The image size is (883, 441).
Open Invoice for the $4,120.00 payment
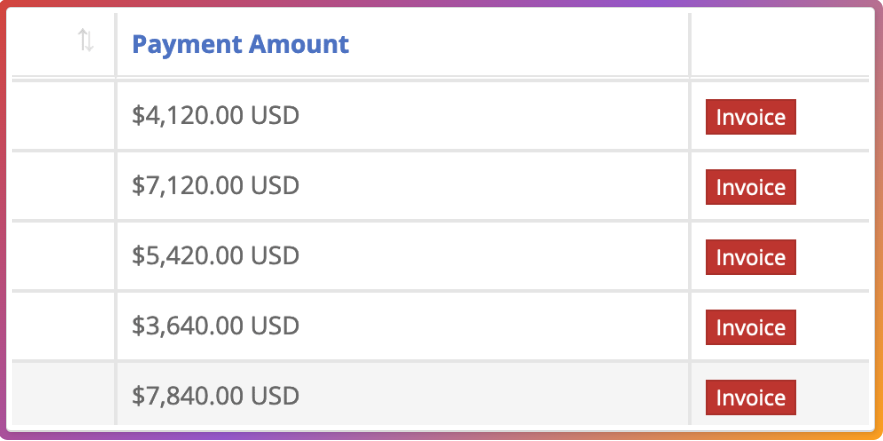[750, 117]
